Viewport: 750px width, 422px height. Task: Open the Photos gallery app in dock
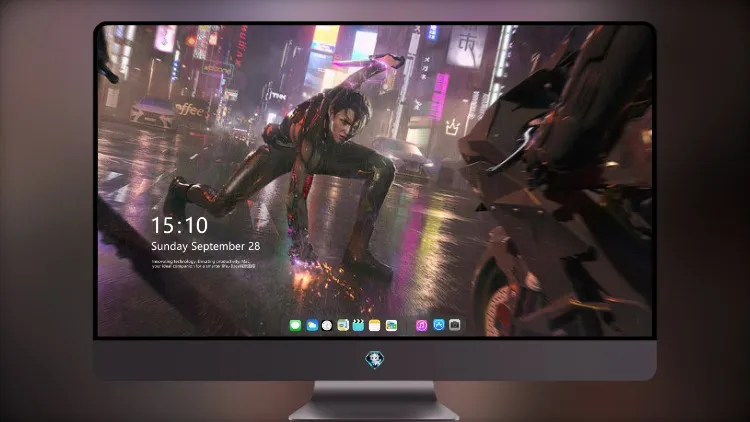[x=391, y=326]
